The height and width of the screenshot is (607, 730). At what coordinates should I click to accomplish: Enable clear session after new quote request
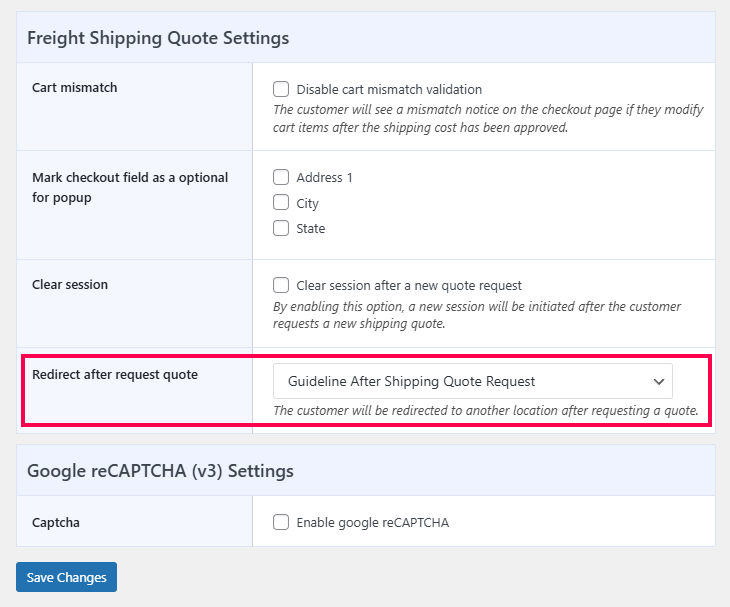[281, 285]
